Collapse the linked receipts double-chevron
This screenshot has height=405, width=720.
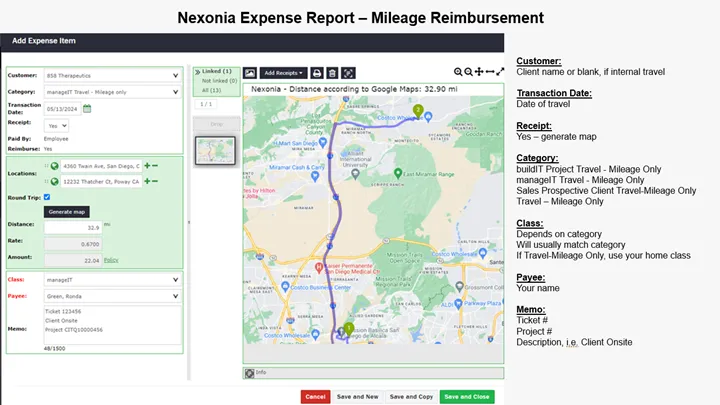[197, 72]
